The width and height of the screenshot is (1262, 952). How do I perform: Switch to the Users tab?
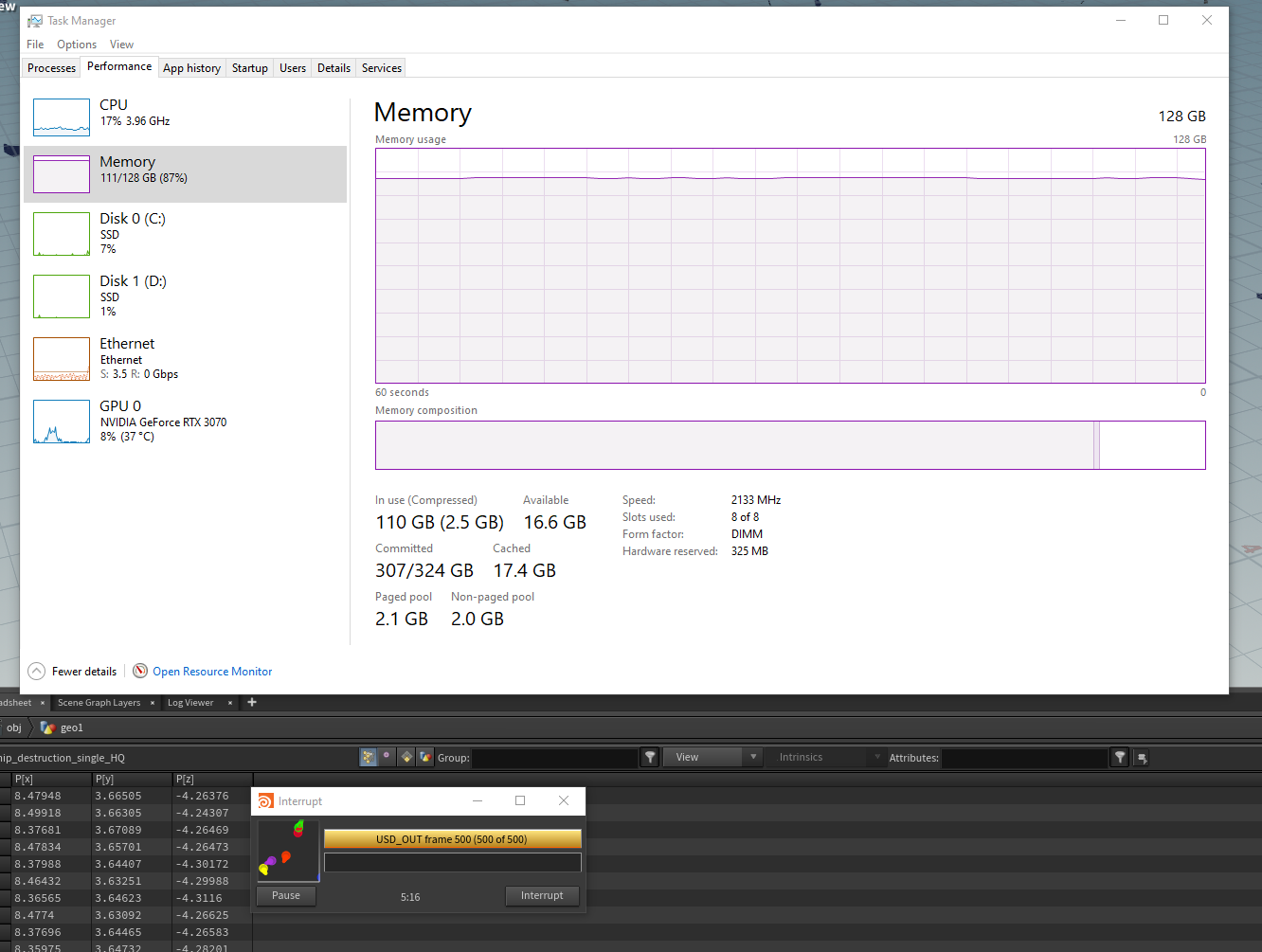[293, 68]
